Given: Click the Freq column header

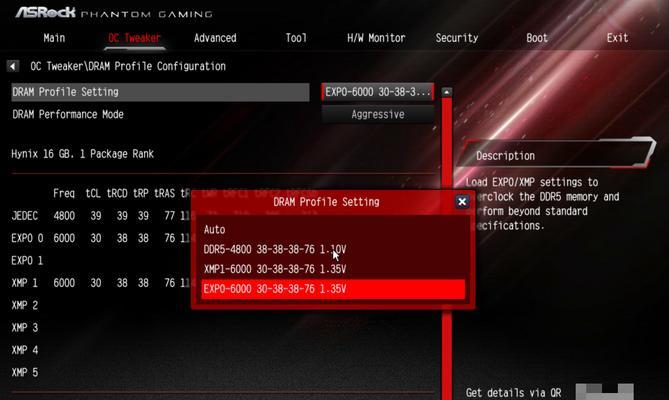Looking at the screenshot, I should click(x=64, y=194).
